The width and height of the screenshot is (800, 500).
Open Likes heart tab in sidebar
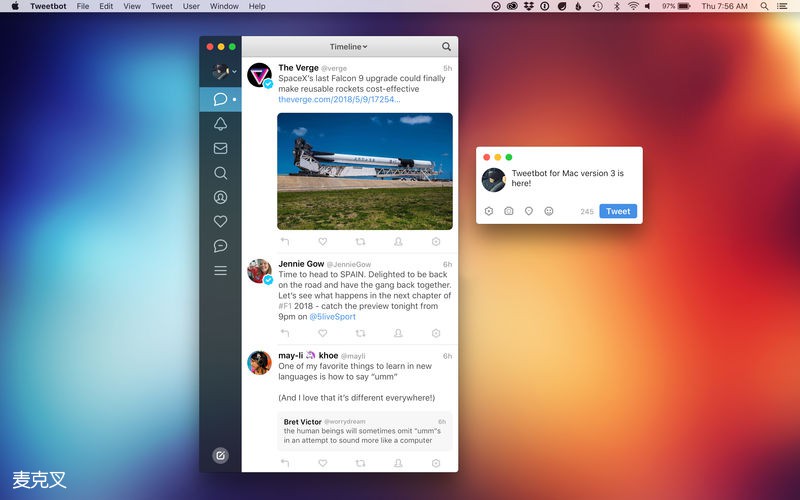tap(220, 221)
